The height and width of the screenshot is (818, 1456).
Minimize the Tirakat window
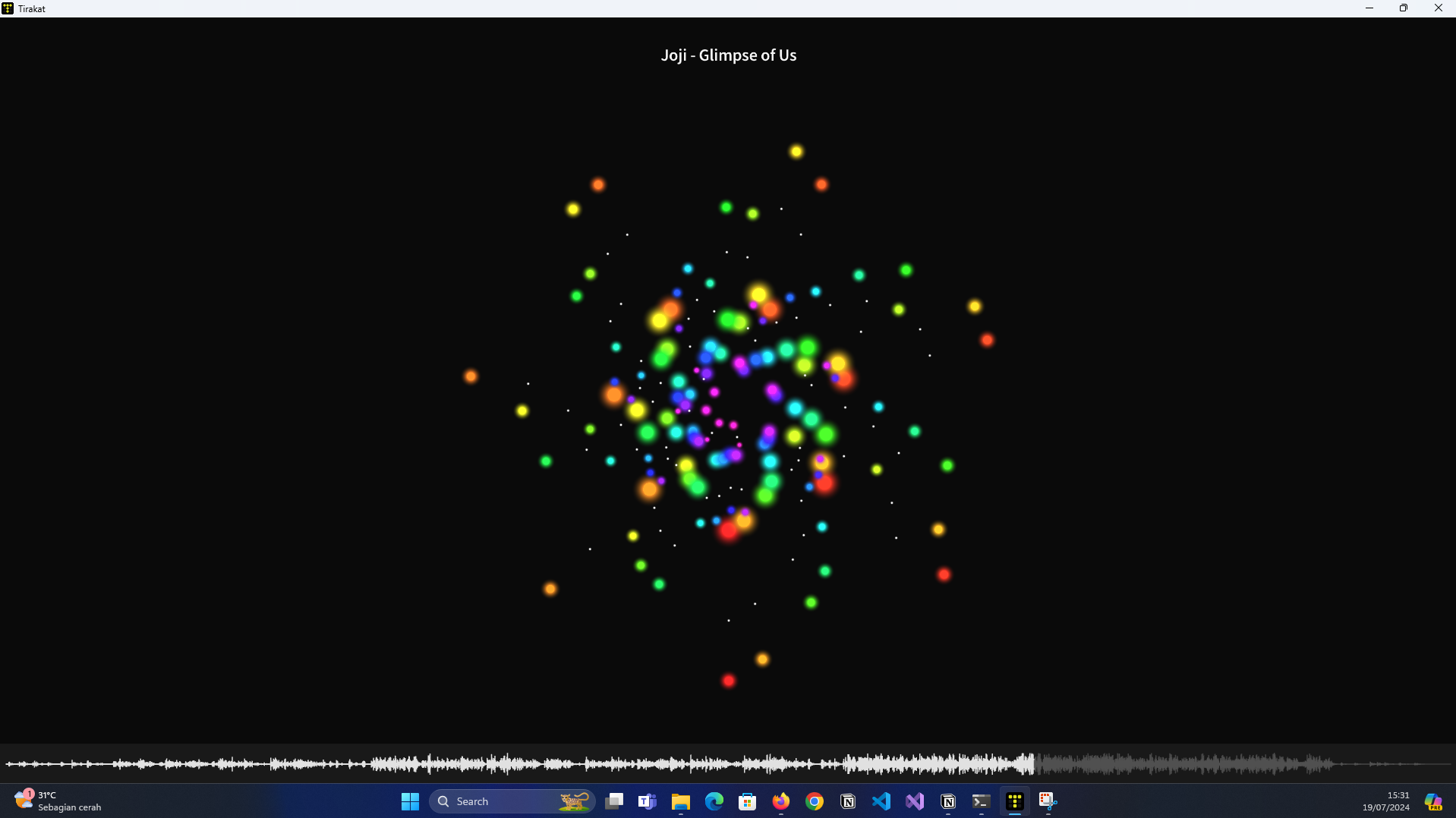coord(1369,8)
